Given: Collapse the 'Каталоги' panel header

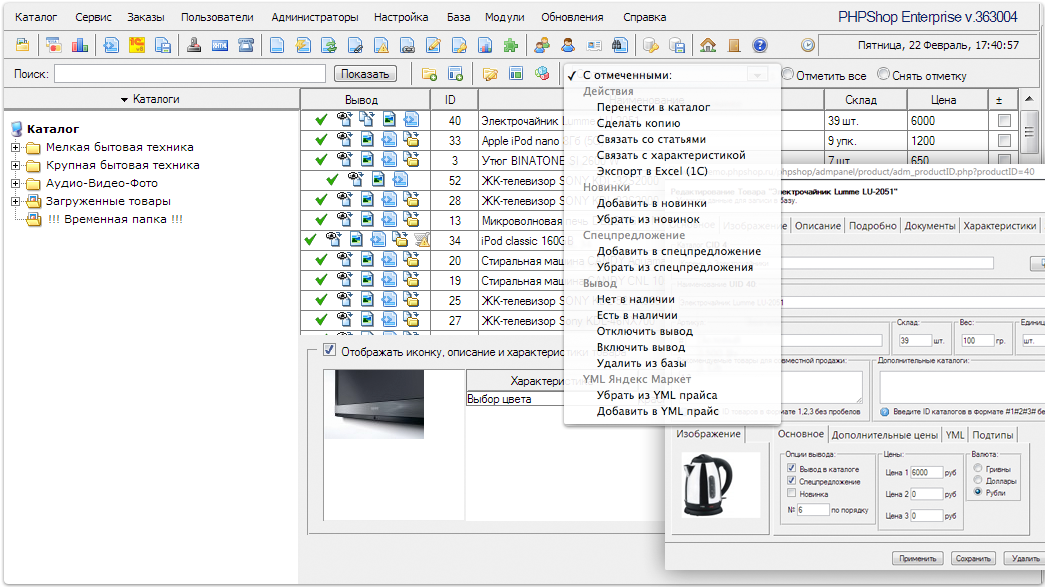Looking at the screenshot, I should pyautogui.click(x=150, y=99).
